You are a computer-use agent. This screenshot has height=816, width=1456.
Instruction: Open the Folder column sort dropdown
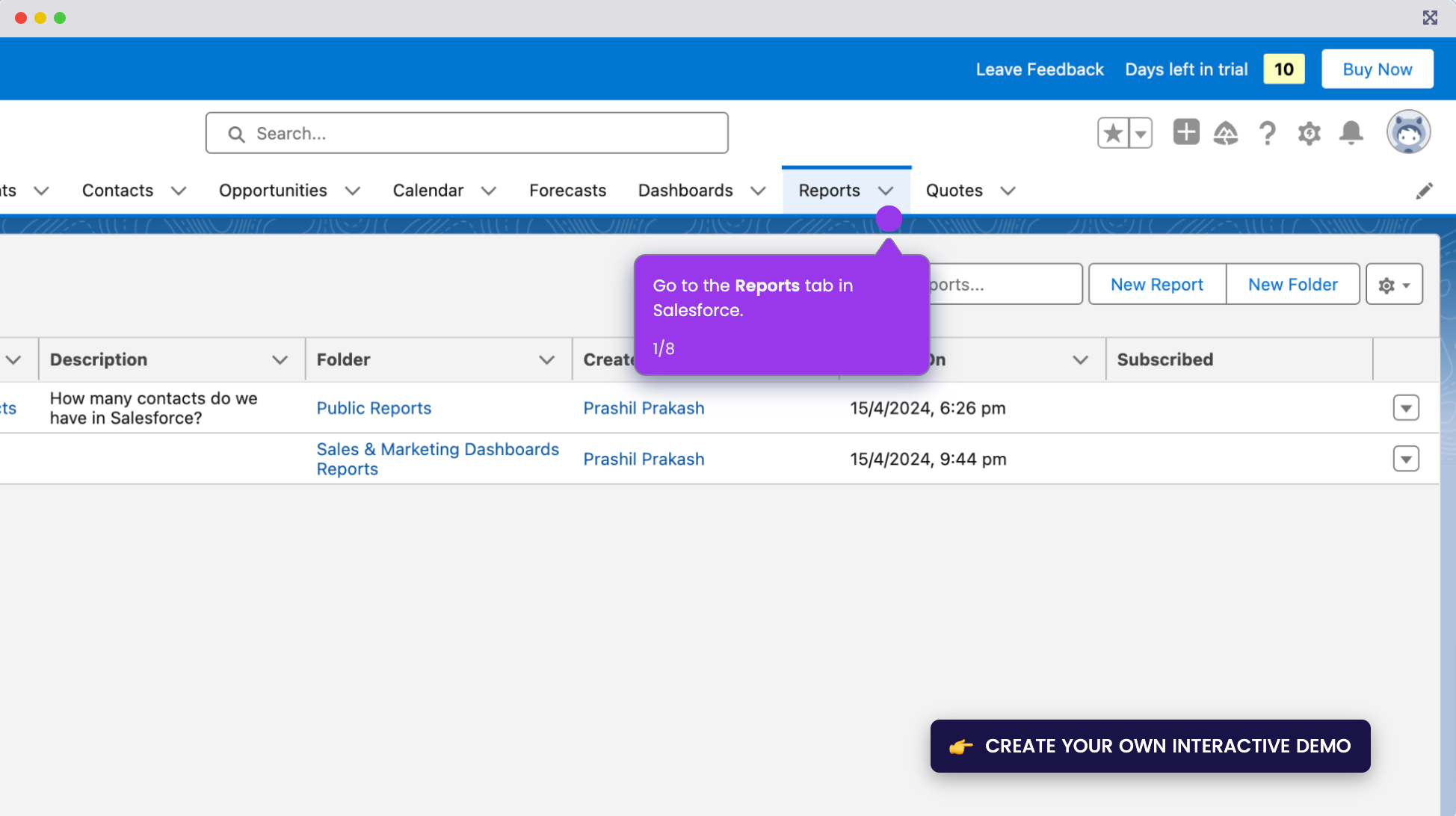[x=547, y=360]
